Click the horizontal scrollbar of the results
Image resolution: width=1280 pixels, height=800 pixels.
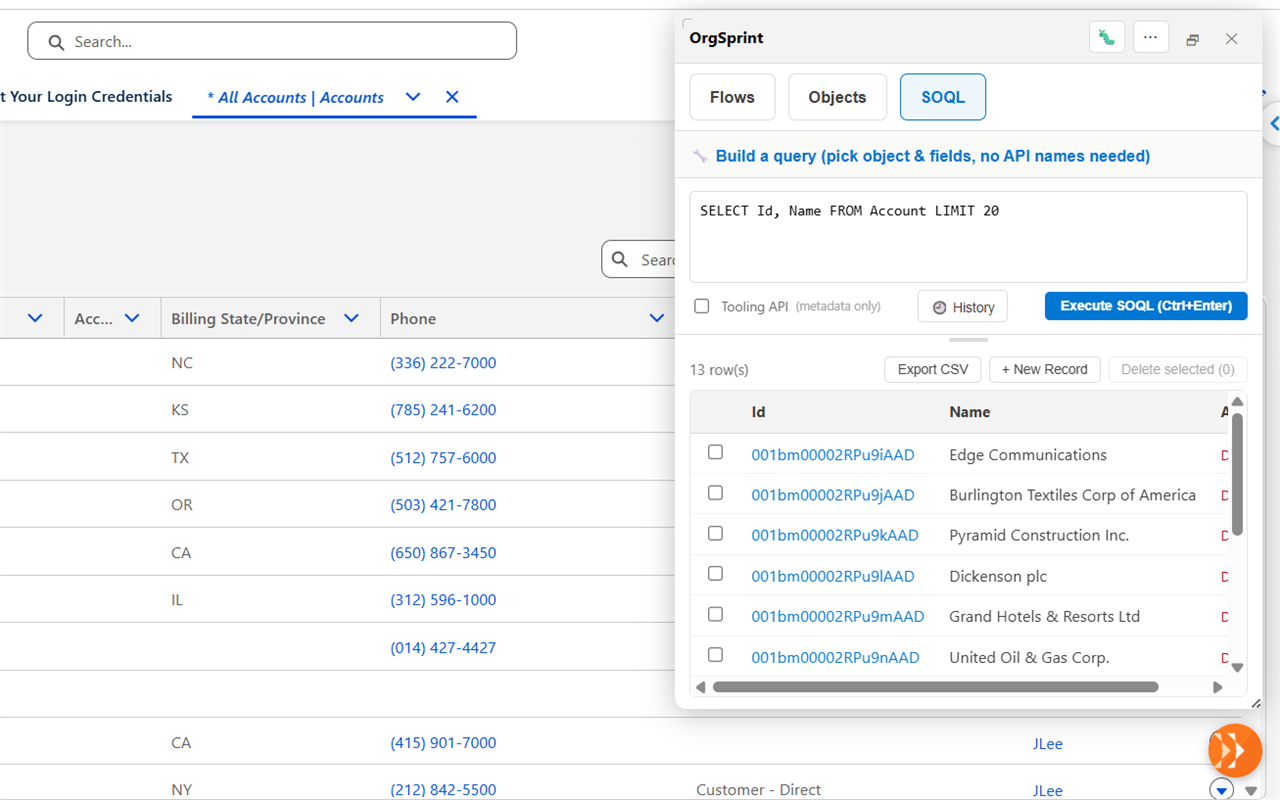point(935,687)
